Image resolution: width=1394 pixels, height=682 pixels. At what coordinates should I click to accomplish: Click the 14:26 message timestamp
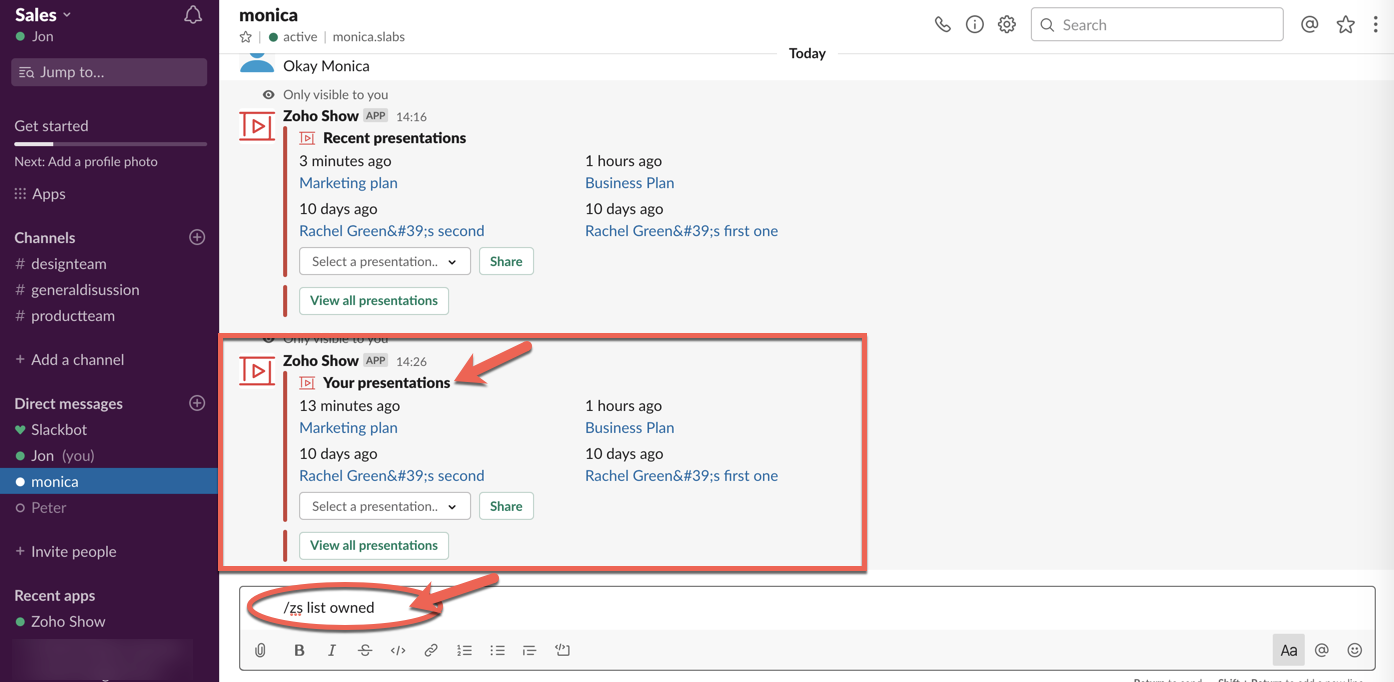point(411,362)
